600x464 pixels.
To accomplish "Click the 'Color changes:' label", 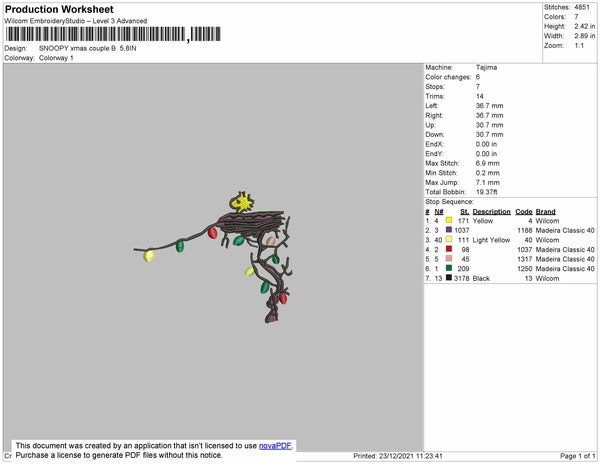I will coord(448,77).
